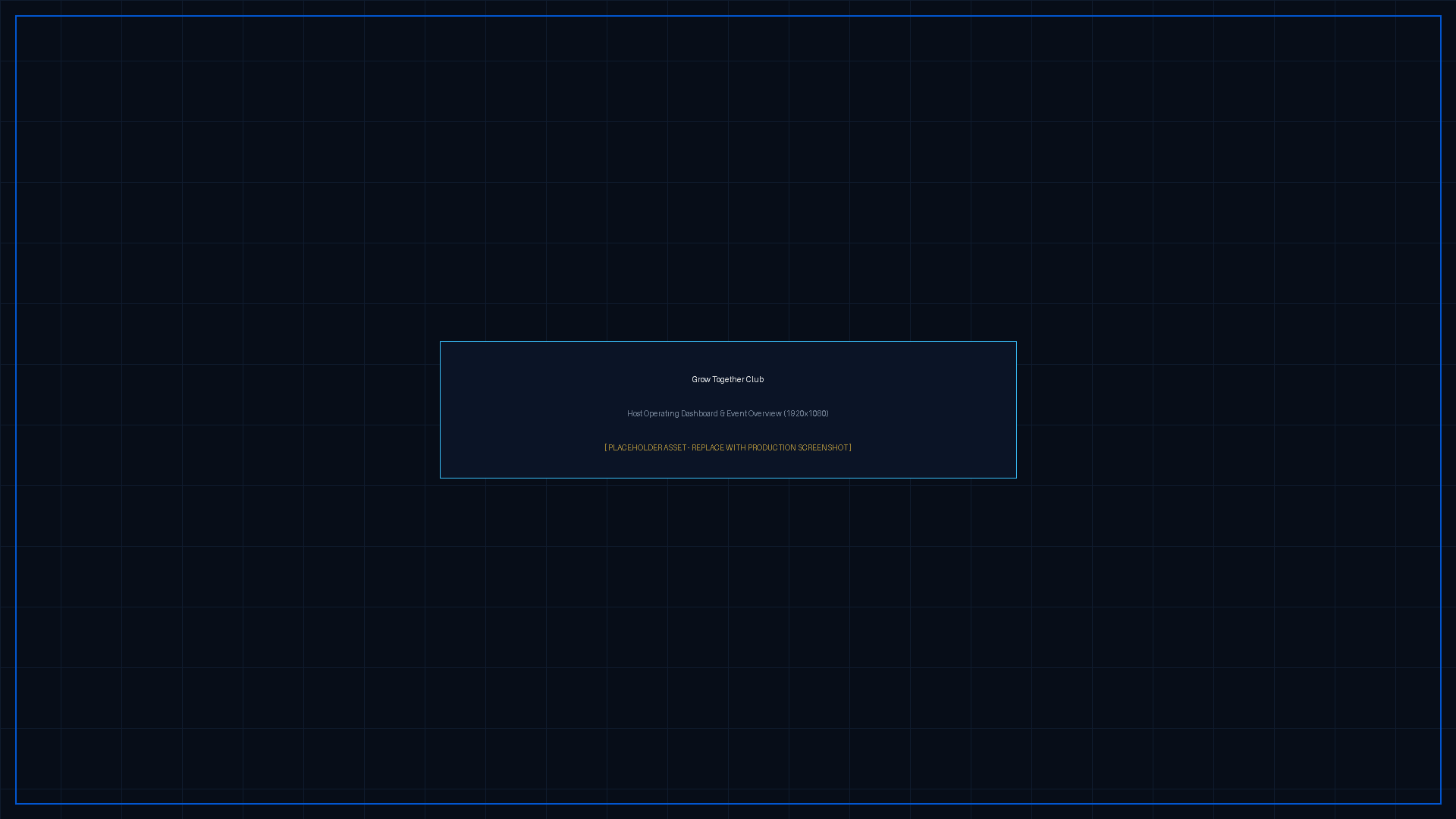Screen dimensions: 1456x819
Task: Select the "REPLACE WITH PRODUCTION SCREENSHOT" phrase
Action: 770,447
